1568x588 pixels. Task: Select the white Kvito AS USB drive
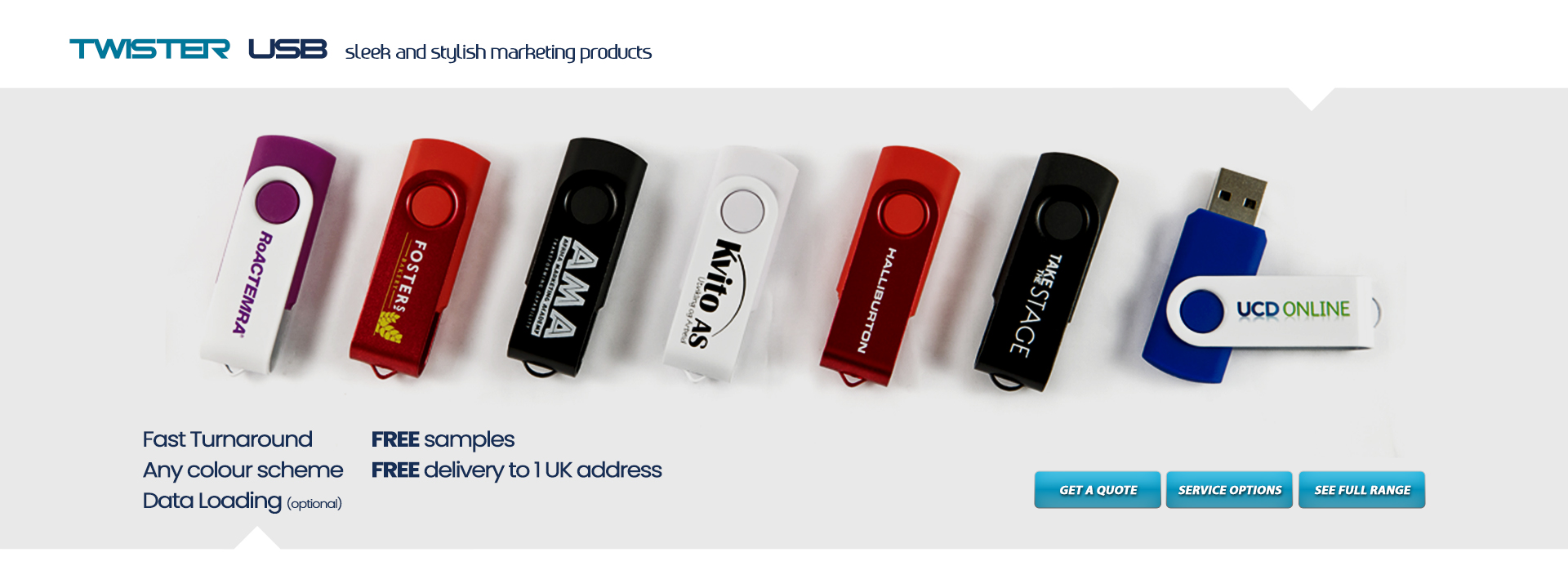coord(730,264)
